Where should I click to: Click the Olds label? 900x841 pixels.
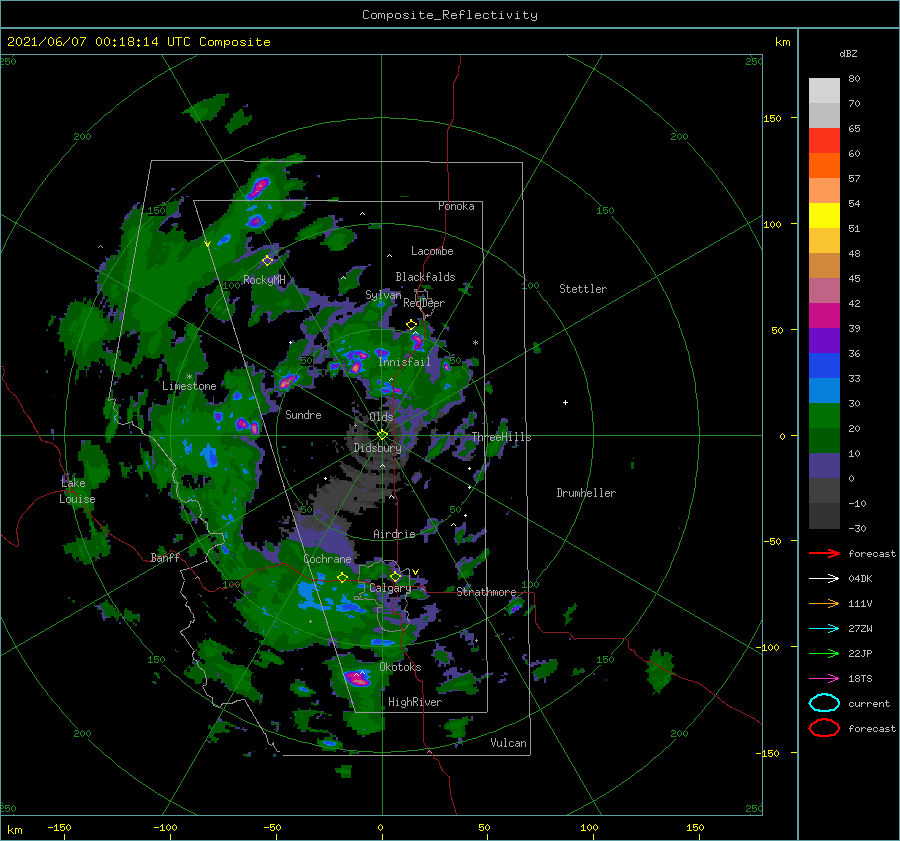click(x=381, y=417)
